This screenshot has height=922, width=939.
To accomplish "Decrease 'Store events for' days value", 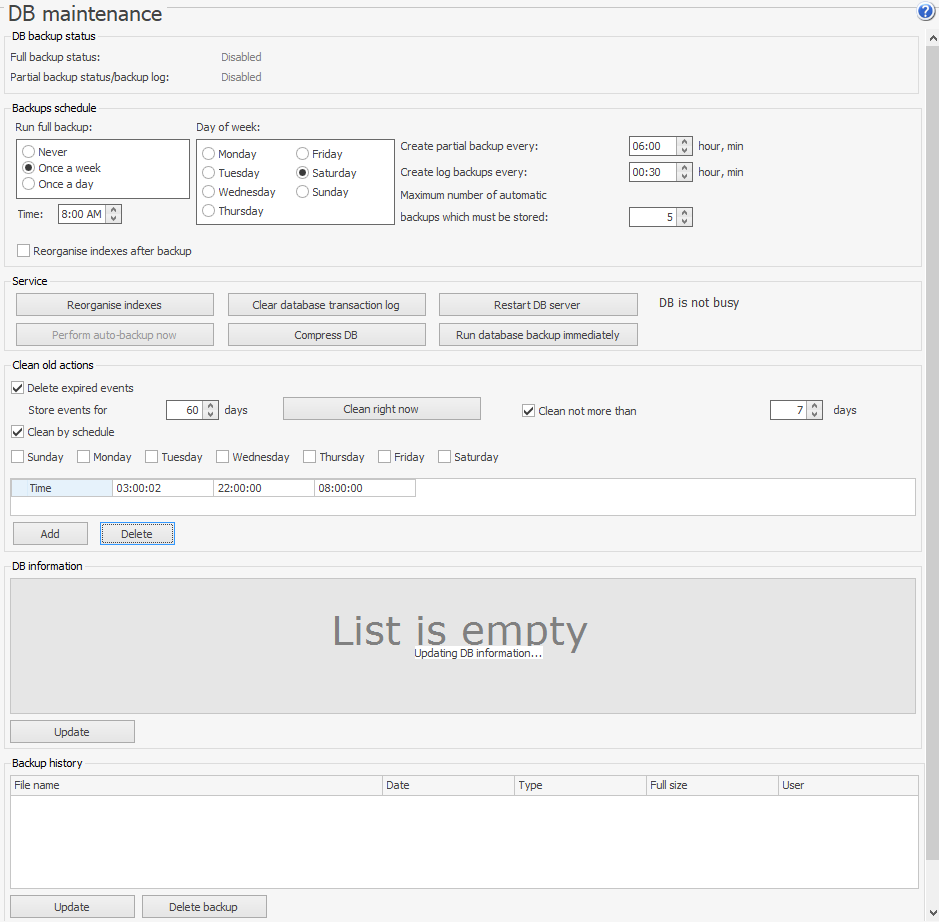I will click(x=211, y=414).
